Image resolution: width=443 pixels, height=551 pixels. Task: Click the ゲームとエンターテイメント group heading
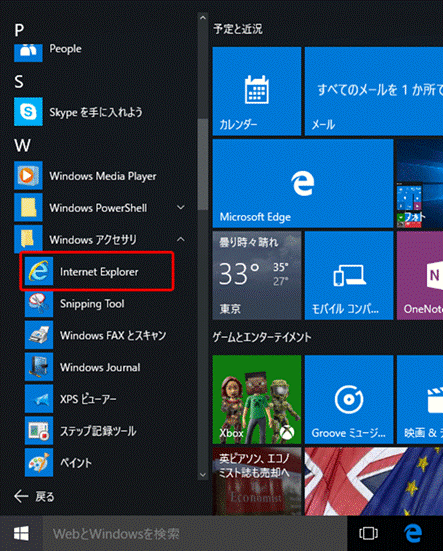click(x=262, y=337)
